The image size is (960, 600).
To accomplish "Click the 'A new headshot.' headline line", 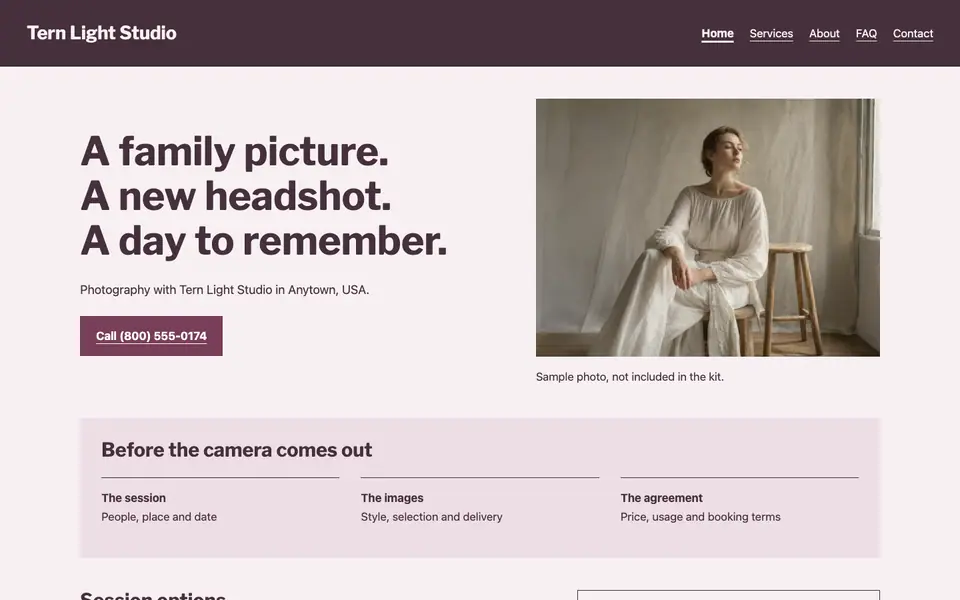I will tap(236, 196).
